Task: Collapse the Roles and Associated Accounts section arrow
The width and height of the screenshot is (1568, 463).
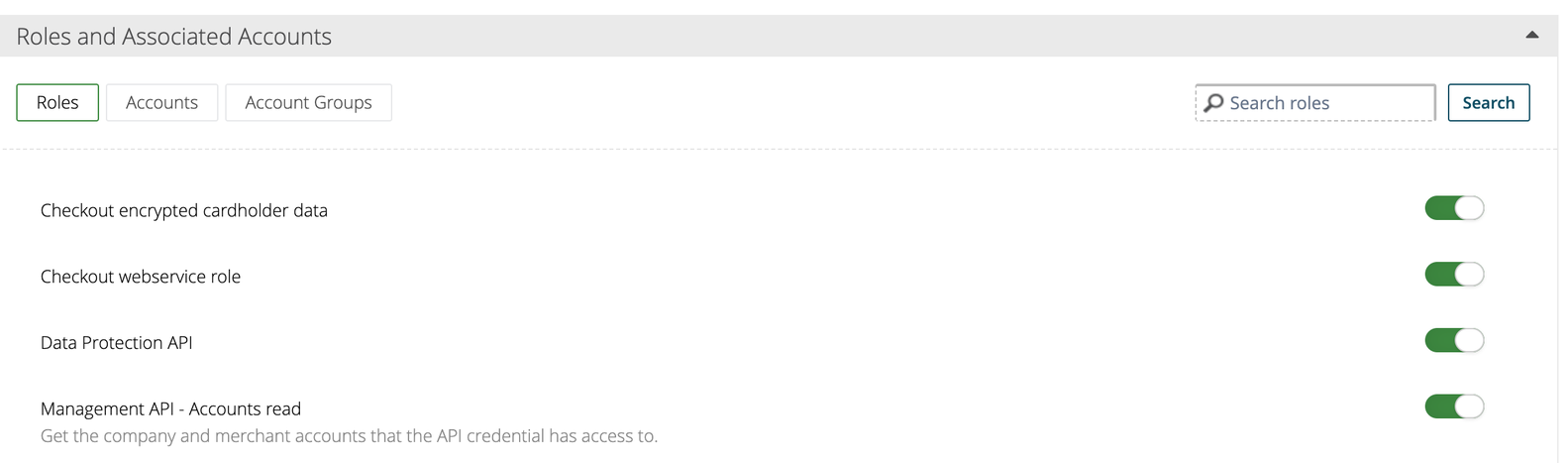Action: (1531, 35)
